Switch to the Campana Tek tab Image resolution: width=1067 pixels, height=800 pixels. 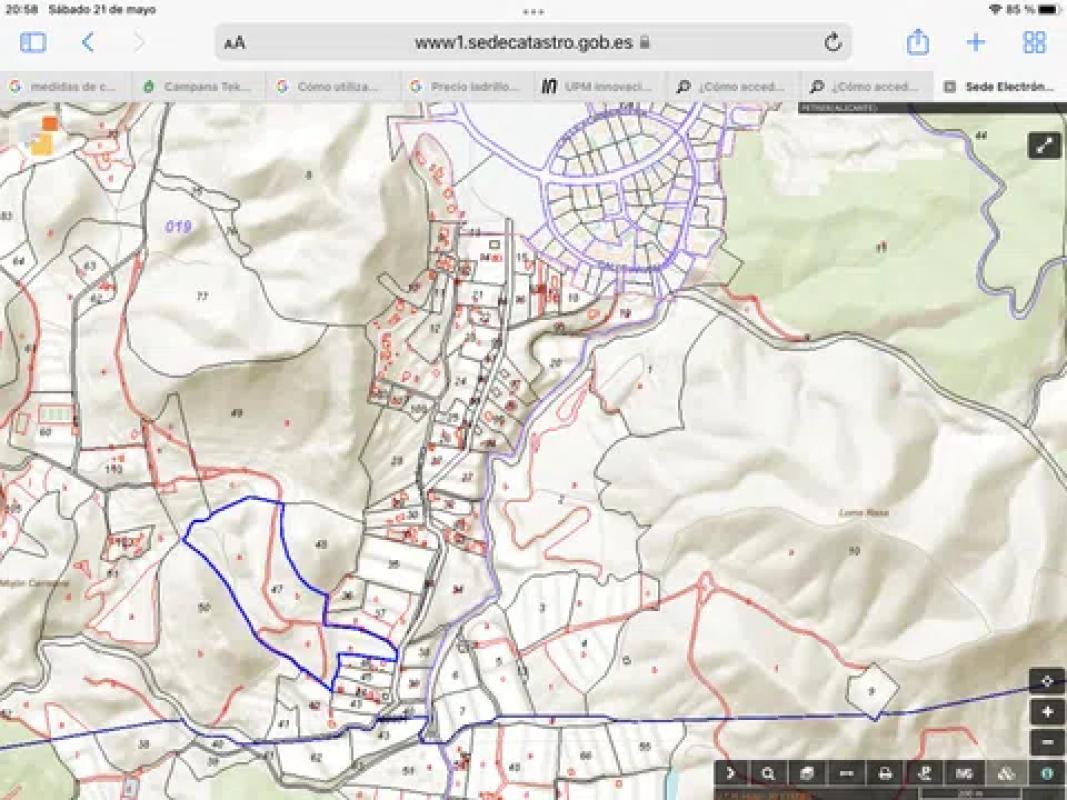(x=198, y=87)
